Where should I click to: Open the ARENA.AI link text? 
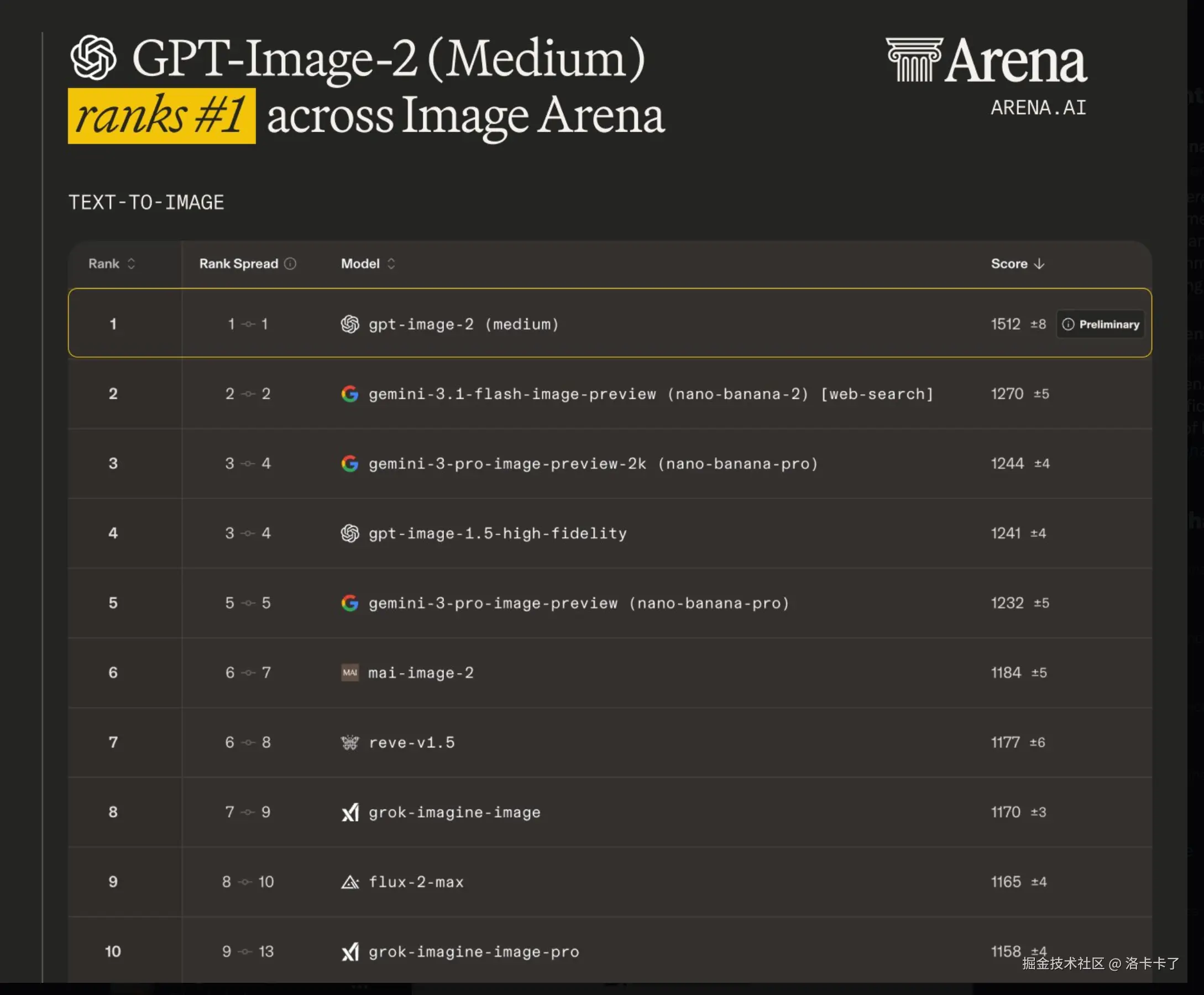coord(1038,108)
